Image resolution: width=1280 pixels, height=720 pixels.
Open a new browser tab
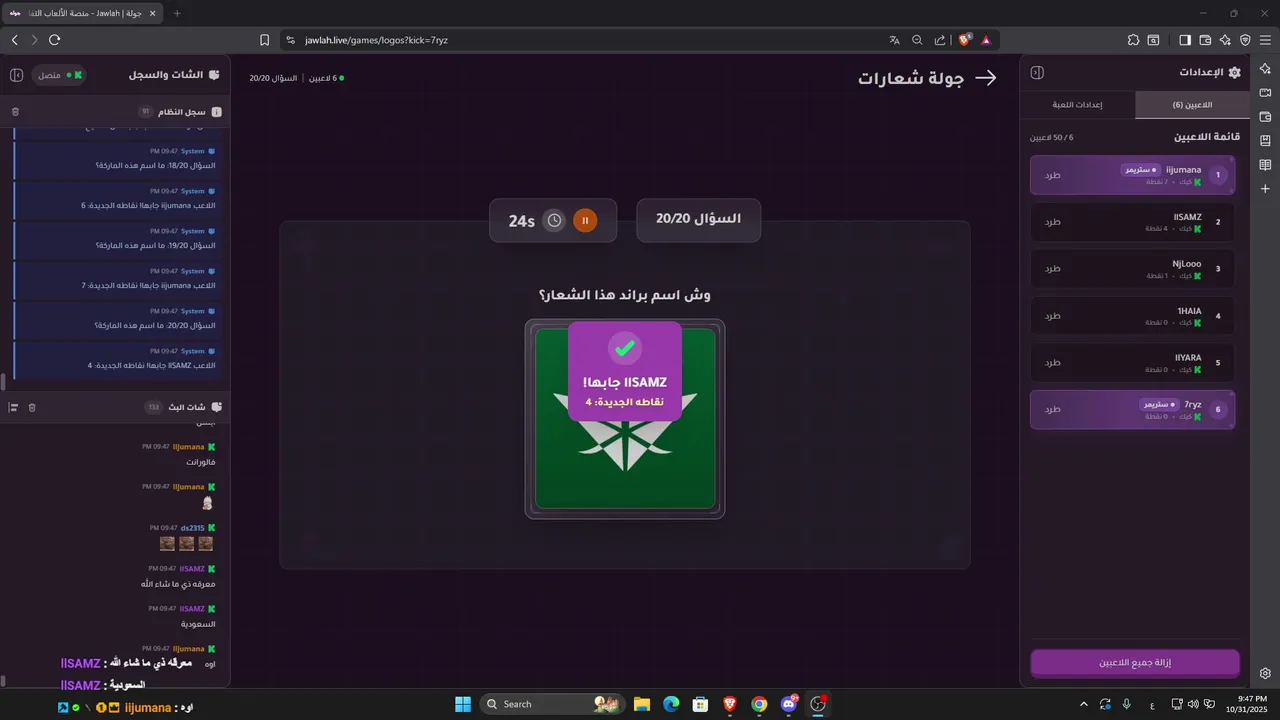[177, 13]
